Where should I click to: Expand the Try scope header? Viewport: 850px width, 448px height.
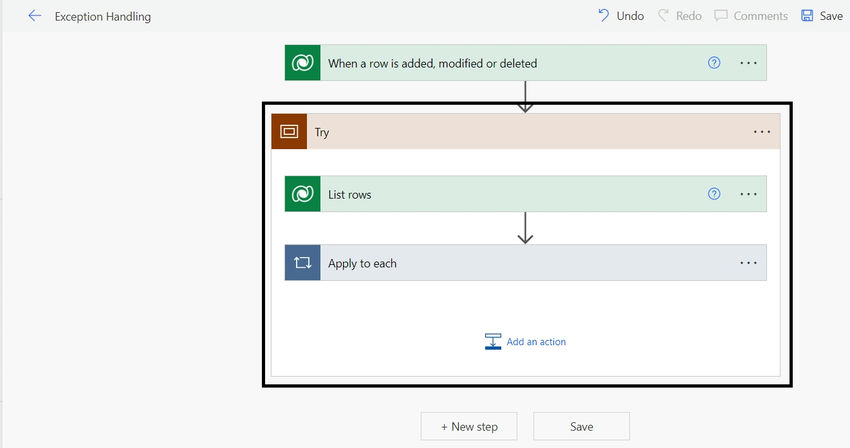(x=526, y=131)
